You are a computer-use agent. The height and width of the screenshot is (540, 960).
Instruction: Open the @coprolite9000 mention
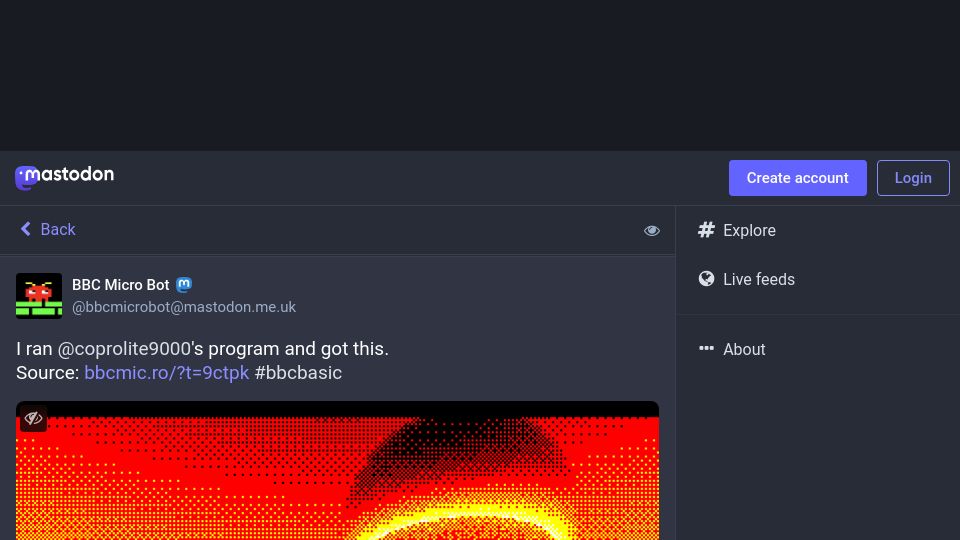click(x=124, y=349)
